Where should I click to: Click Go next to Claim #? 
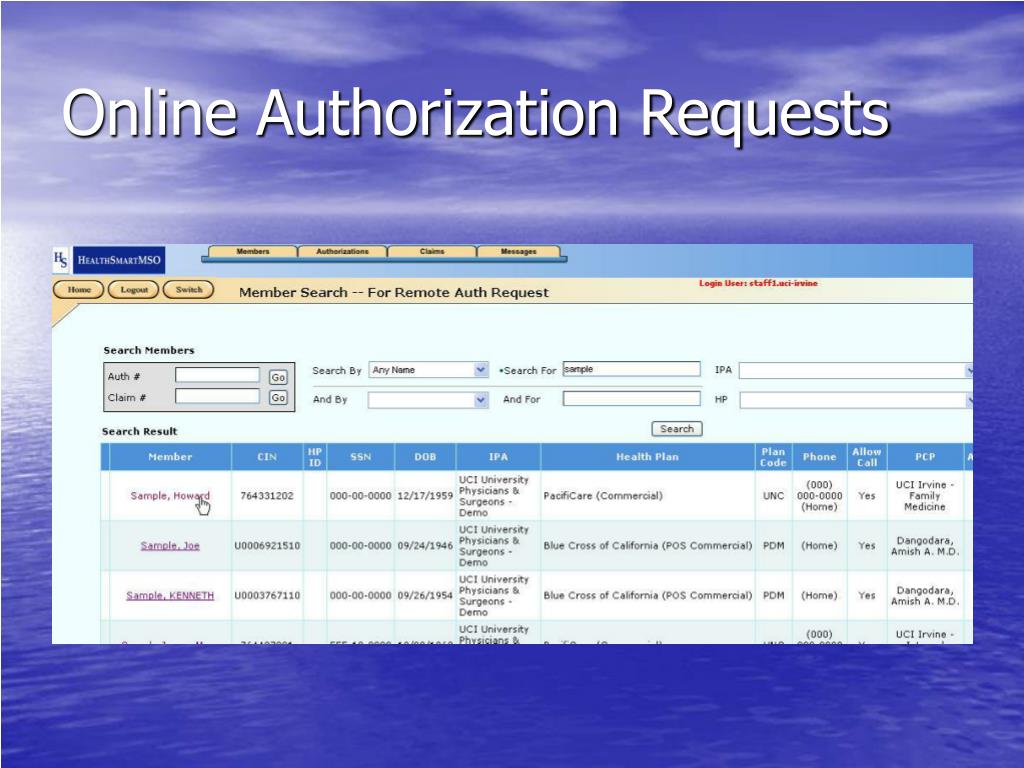tap(278, 397)
